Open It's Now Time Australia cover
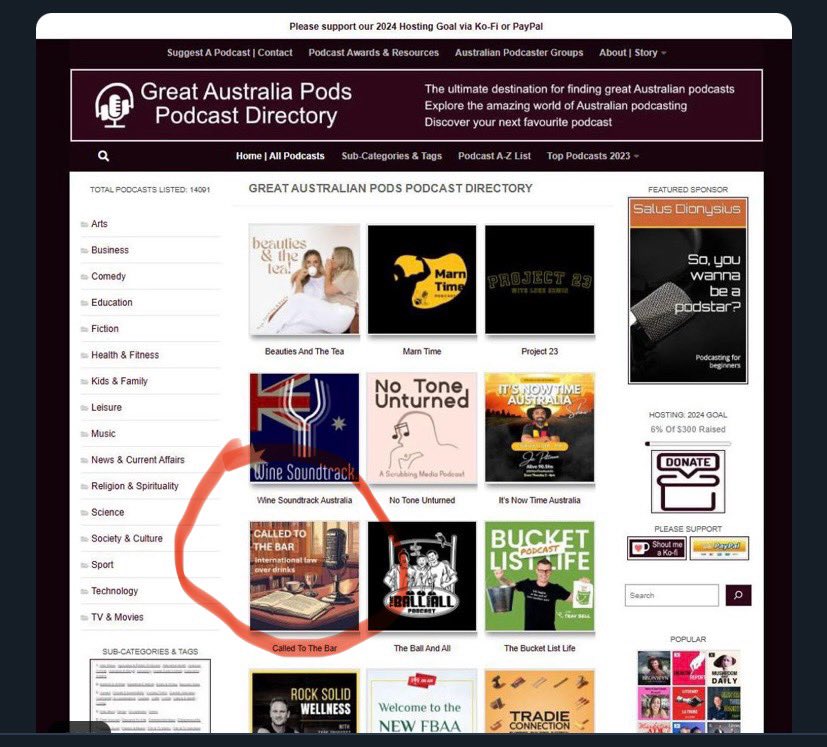The height and width of the screenshot is (747, 827). [x=540, y=428]
